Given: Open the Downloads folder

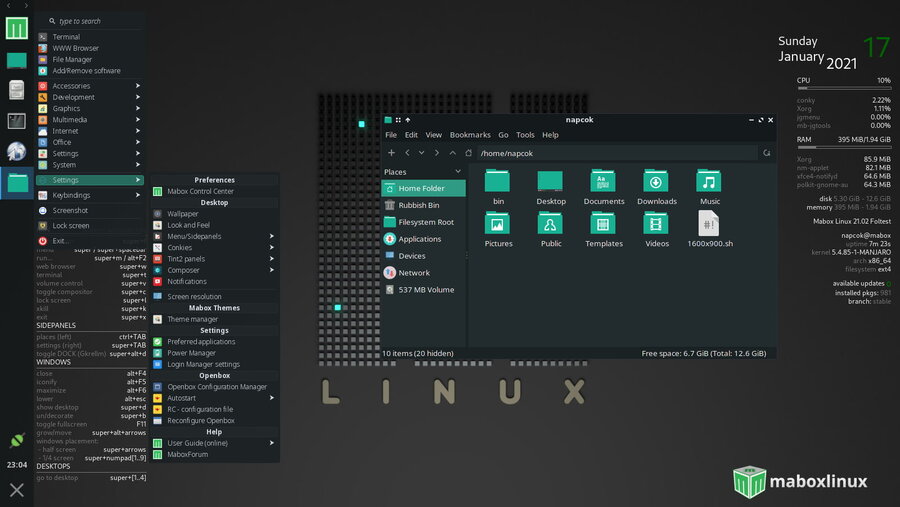Looking at the screenshot, I should coord(656,187).
